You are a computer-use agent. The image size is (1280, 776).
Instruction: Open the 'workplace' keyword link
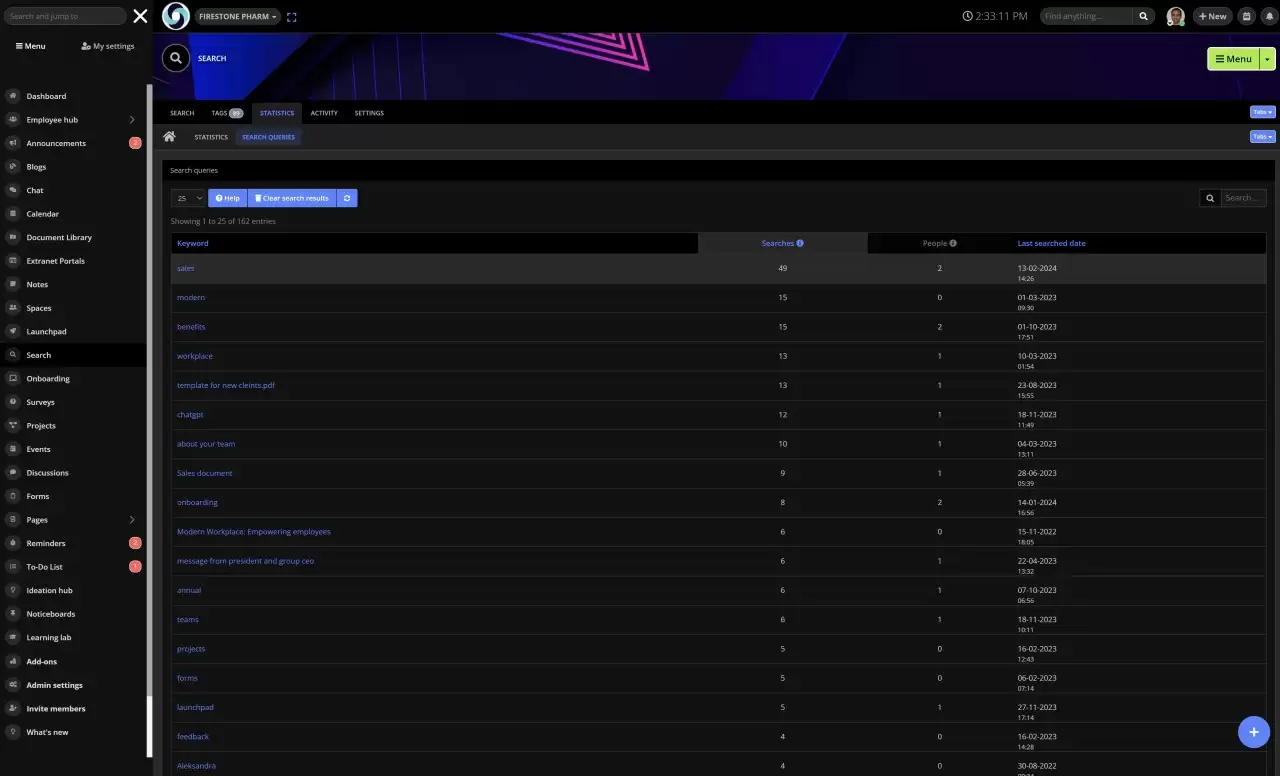[x=194, y=356]
